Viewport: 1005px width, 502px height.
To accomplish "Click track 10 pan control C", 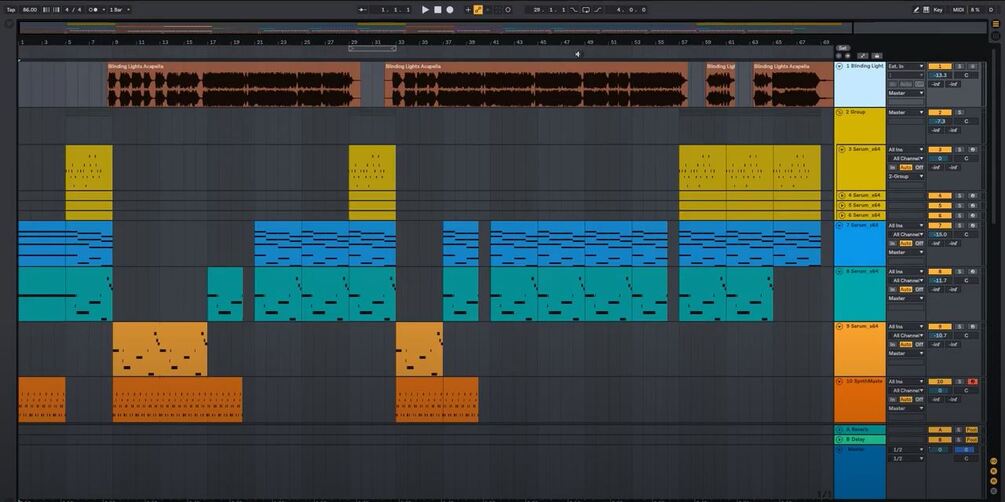I will pos(967,390).
